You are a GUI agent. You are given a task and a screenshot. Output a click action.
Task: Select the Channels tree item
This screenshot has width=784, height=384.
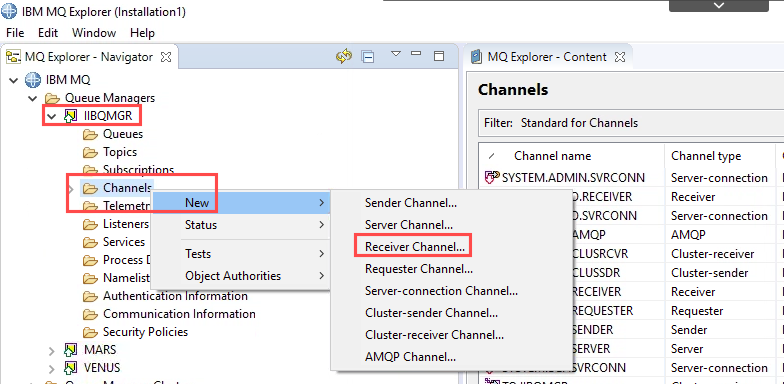point(127,188)
